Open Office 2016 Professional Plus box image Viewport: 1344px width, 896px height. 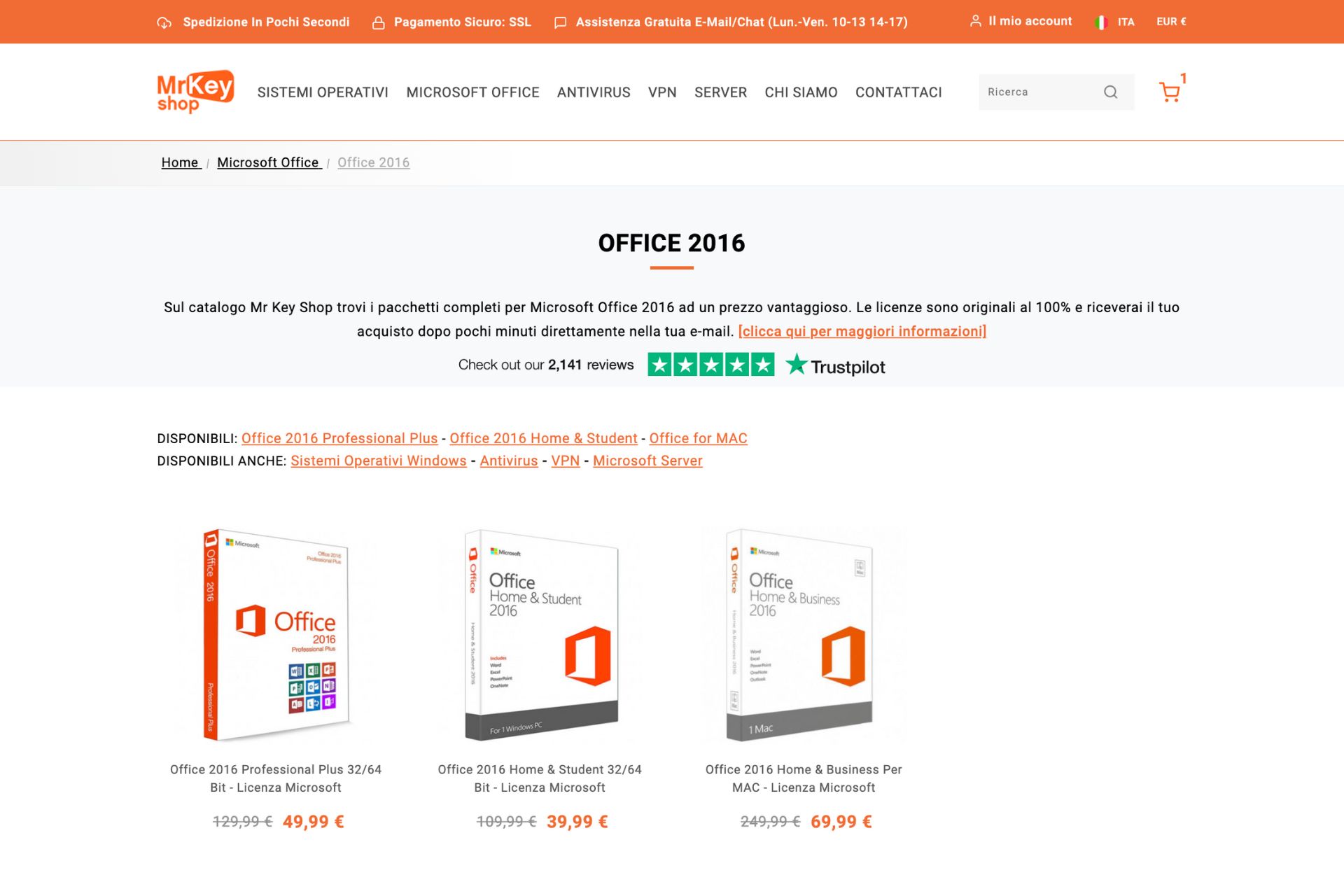pyautogui.click(x=276, y=634)
